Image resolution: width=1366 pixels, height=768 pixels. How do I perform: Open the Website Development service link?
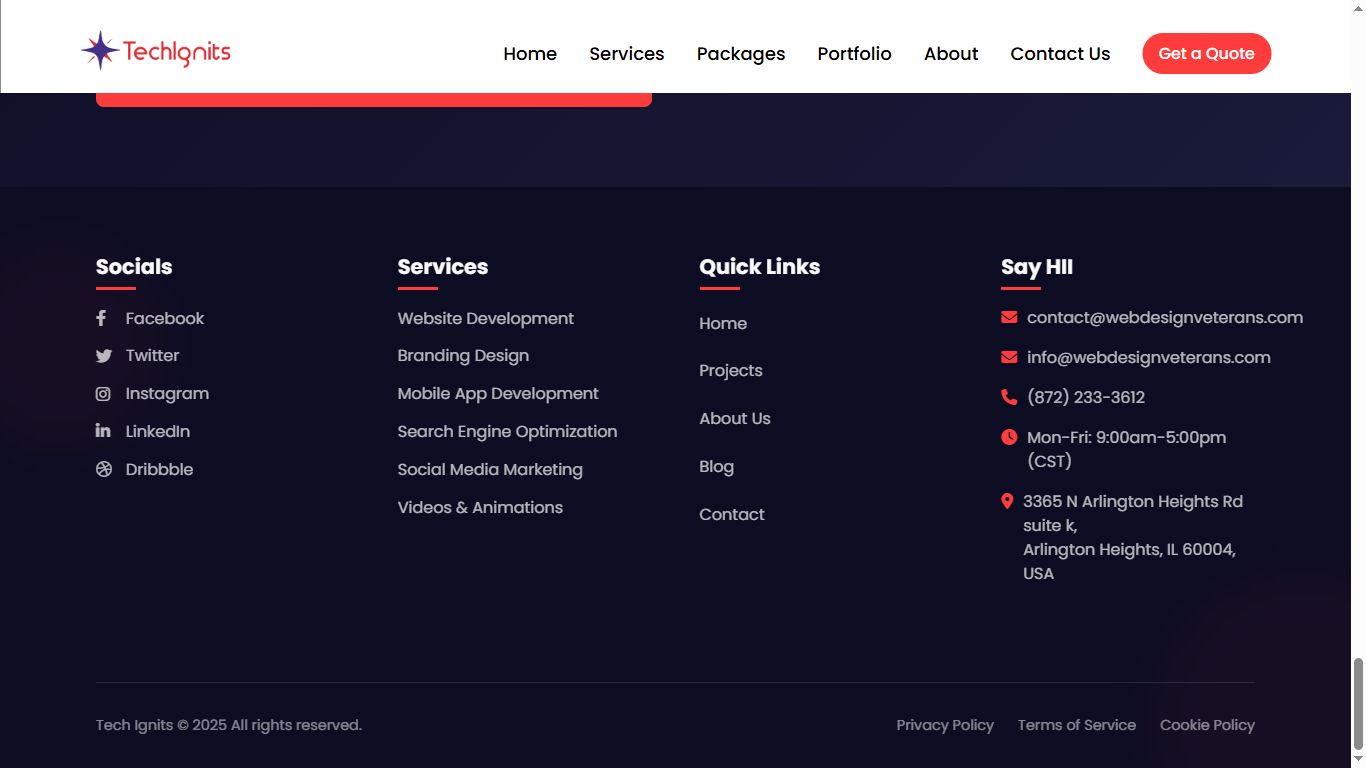[x=485, y=318]
